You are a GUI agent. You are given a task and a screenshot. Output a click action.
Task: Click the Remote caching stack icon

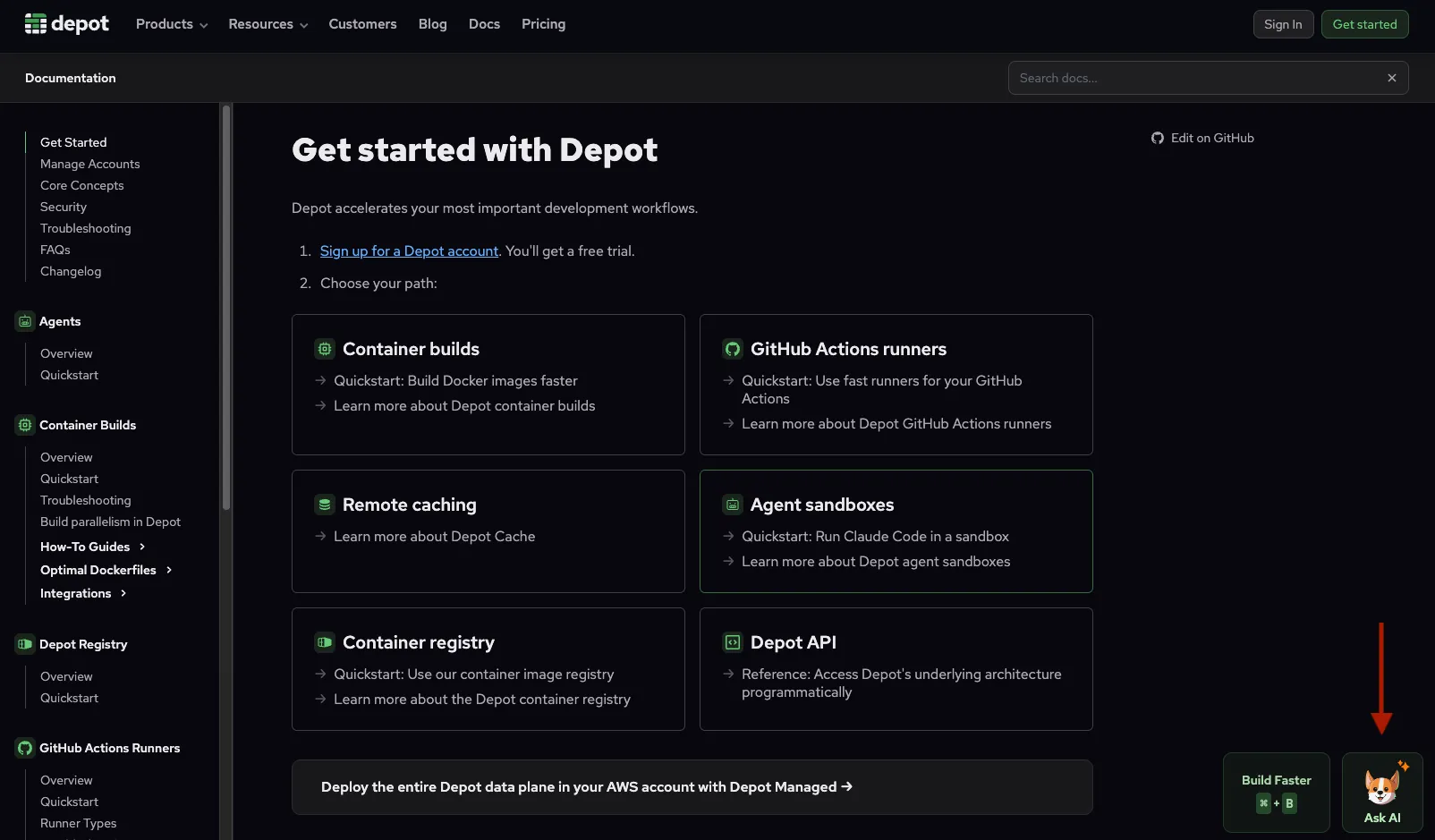point(324,505)
